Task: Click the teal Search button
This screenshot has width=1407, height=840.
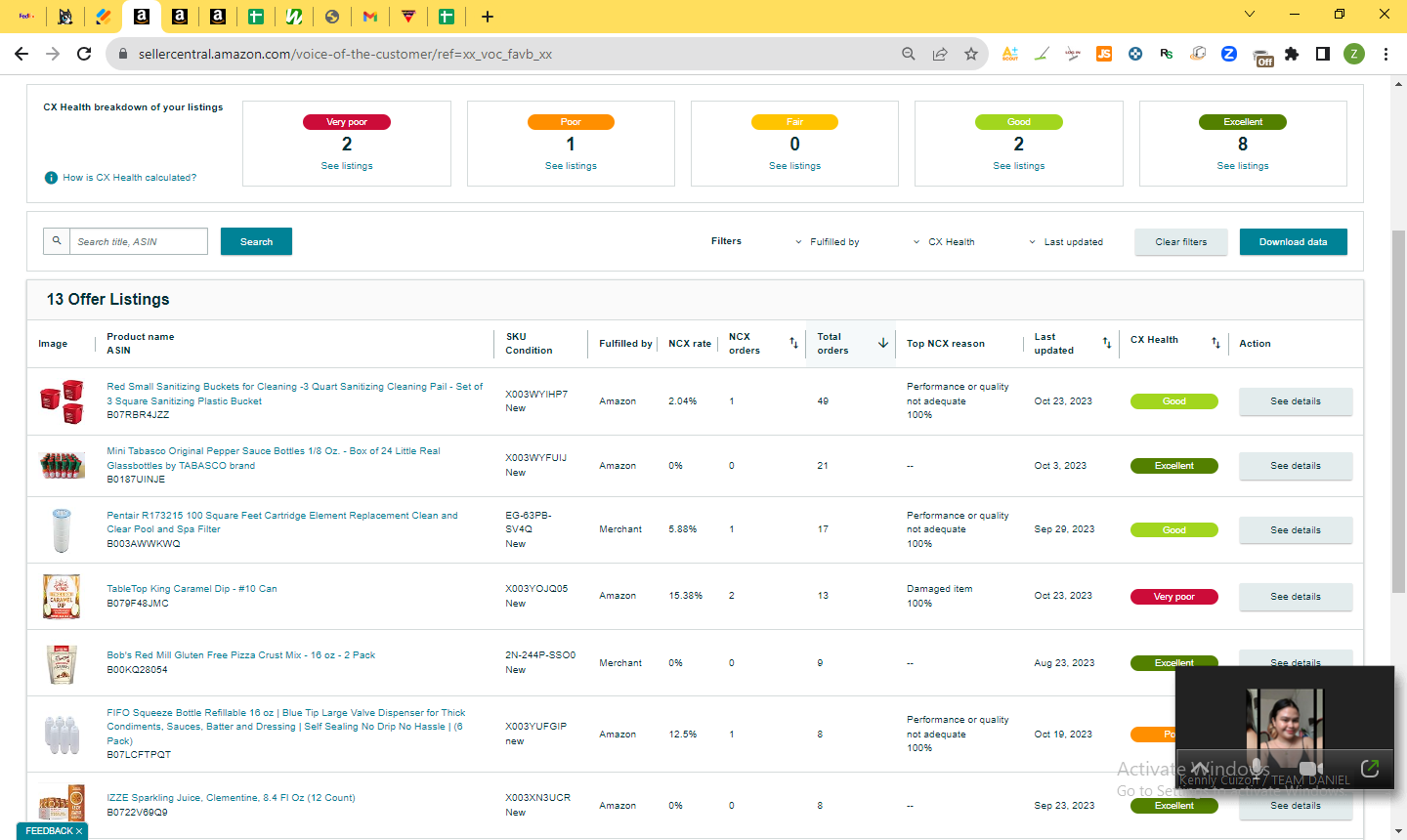Action: click(x=256, y=241)
